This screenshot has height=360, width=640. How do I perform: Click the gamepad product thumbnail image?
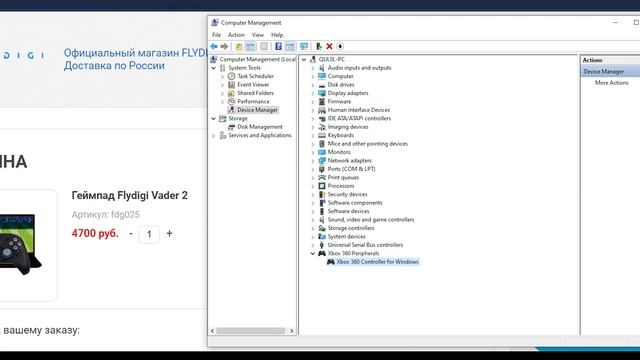point(20,245)
